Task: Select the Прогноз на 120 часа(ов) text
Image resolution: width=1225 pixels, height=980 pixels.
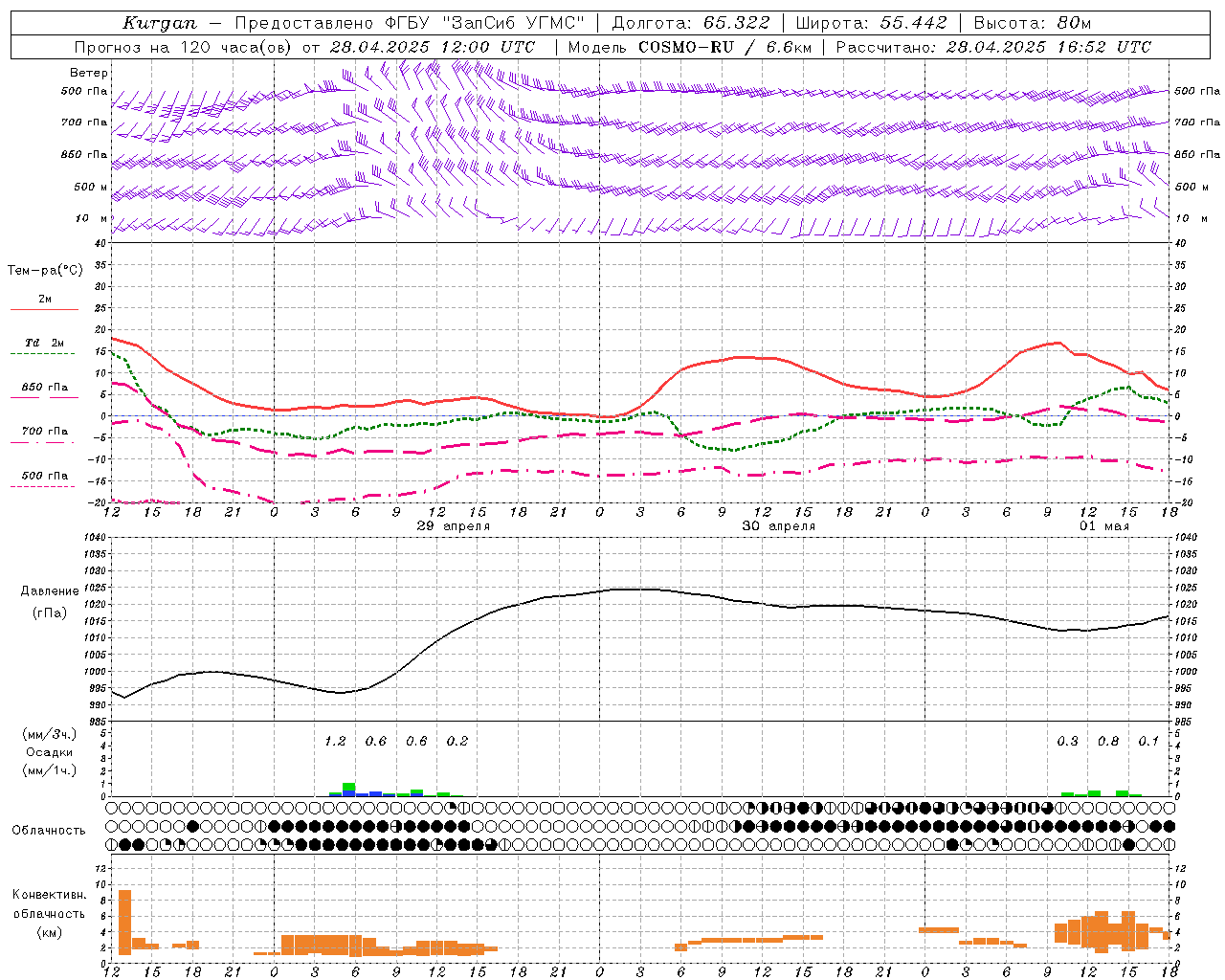Action: [185, 47]
